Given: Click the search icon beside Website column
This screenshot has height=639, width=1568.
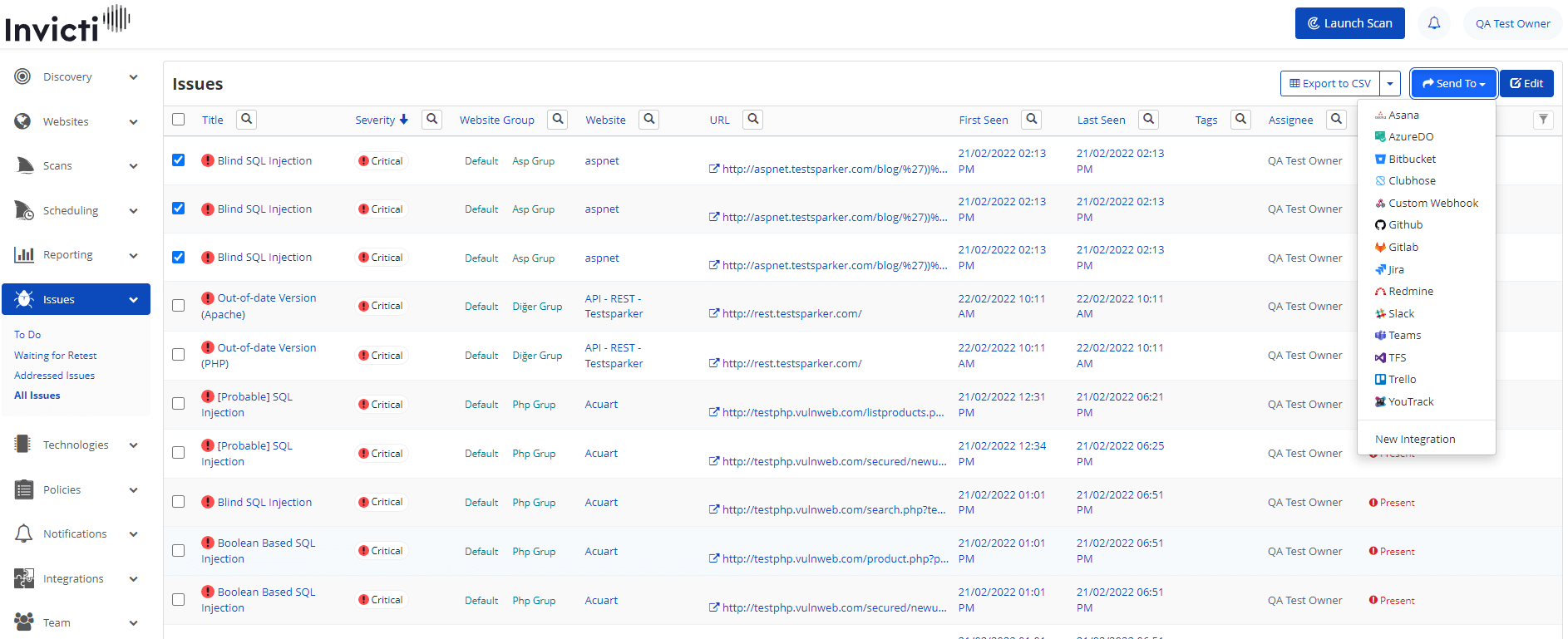Looking at the screenshot, I should pyautogui.click(x=649, y=119).
